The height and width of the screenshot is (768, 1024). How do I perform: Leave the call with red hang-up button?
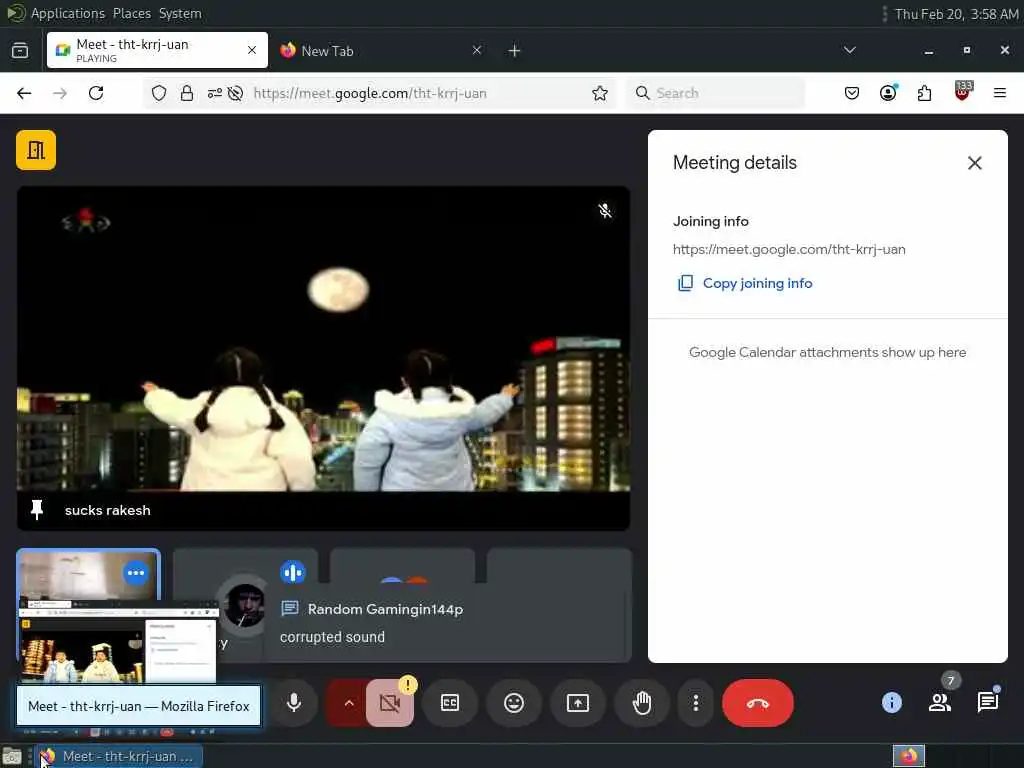point(758,703)
